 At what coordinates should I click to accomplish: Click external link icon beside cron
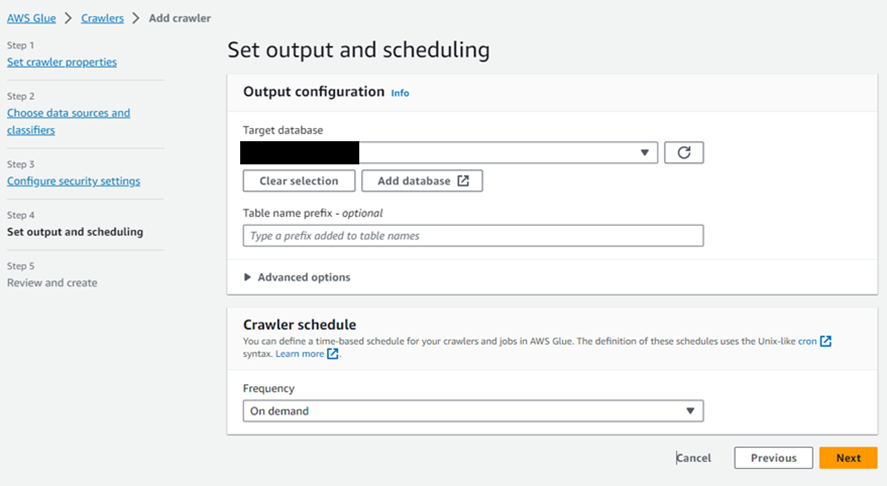coord(826,341)
